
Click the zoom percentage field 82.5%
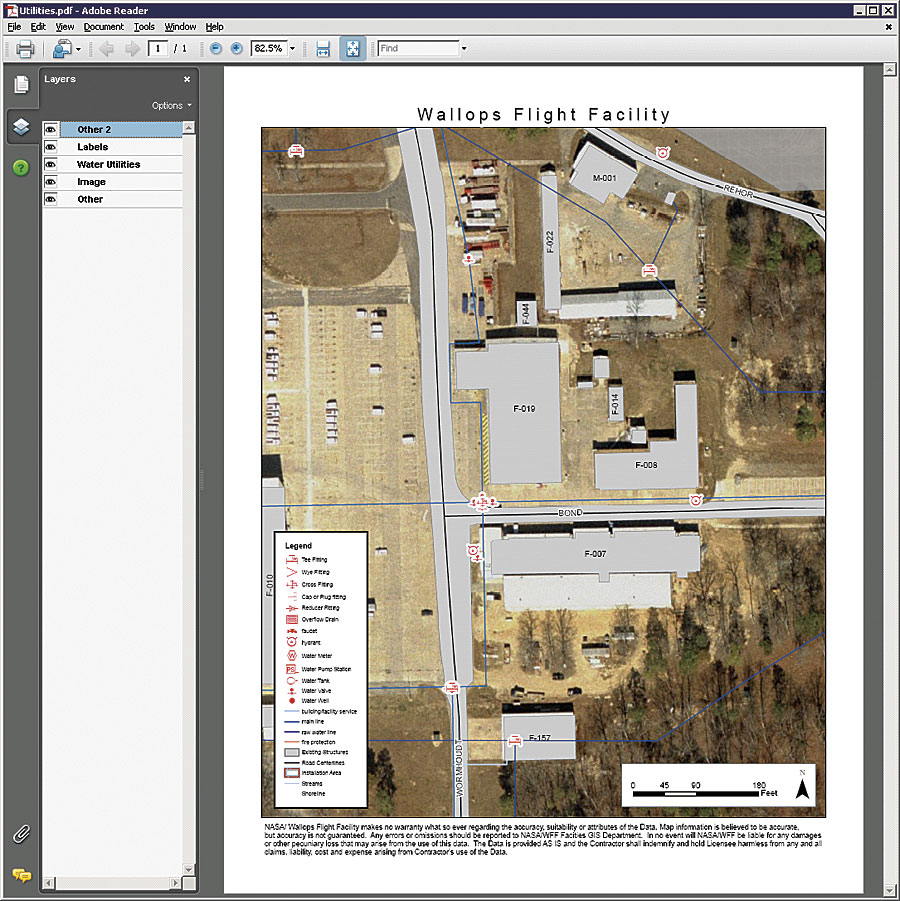click(268, 49)
